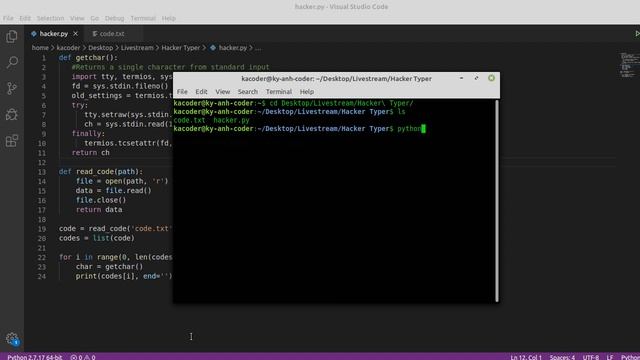The width and height of the screenshot is (640, 360).
Task: Close the terminal window with green button
Action: [491, 78]
